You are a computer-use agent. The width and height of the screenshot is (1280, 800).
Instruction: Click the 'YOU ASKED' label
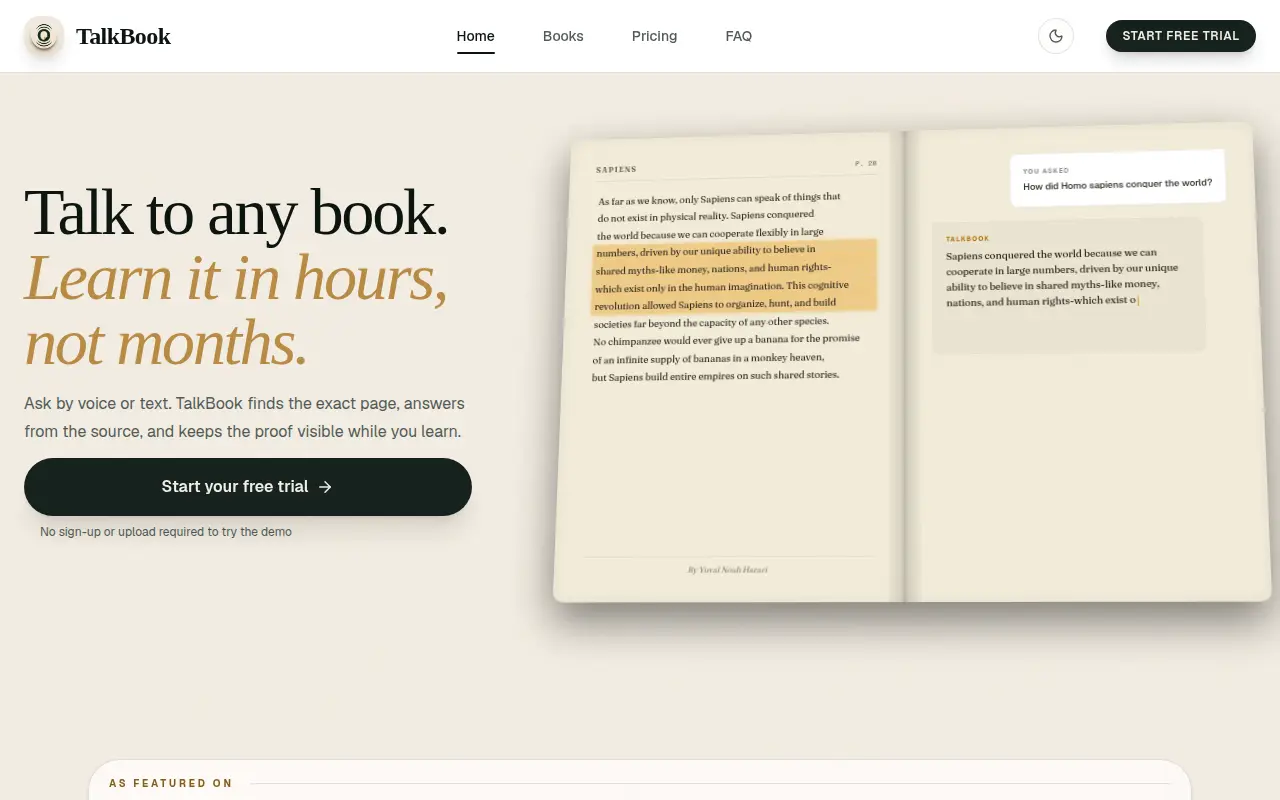(1045, 171)
